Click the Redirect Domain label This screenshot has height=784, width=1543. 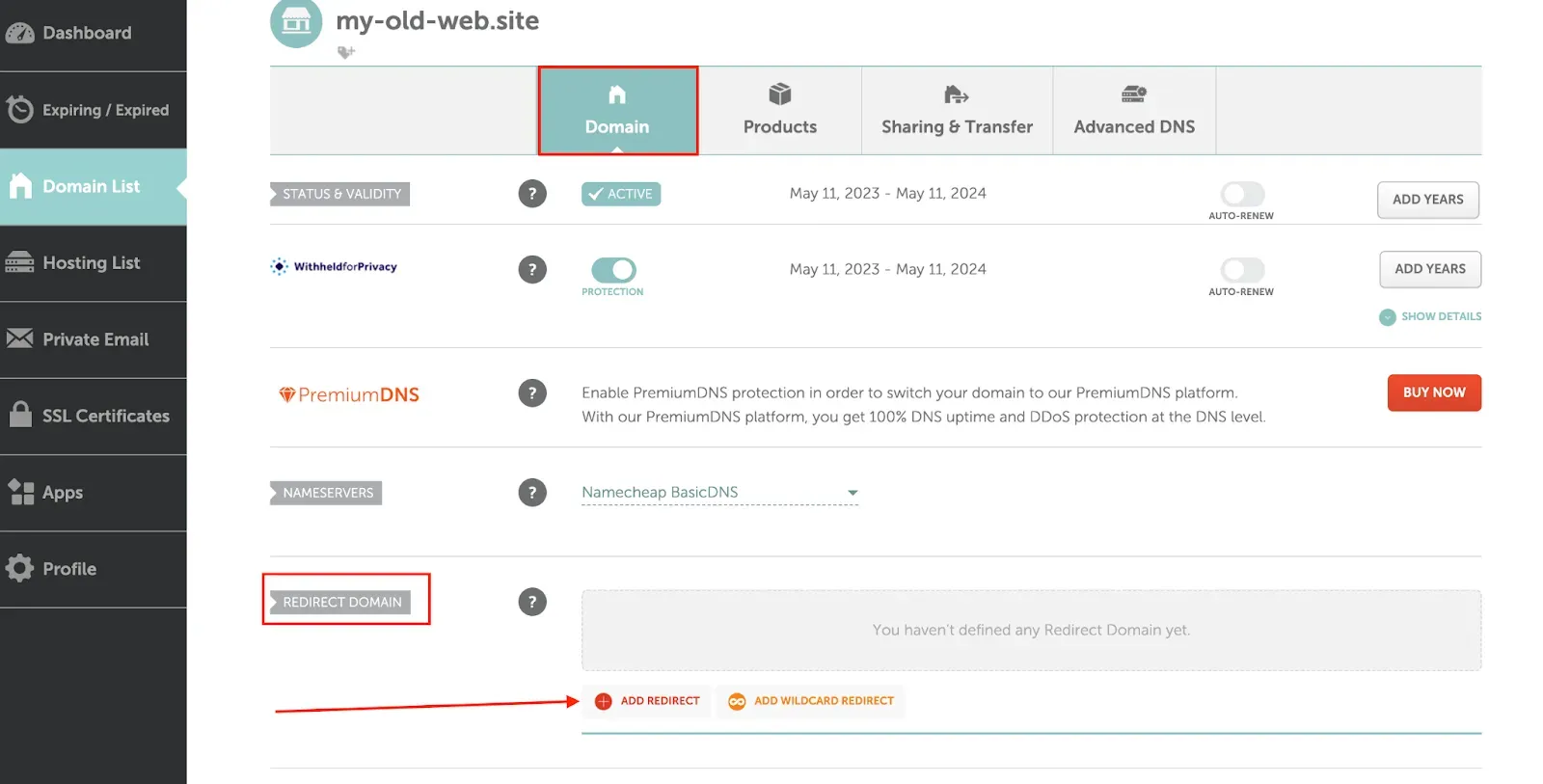click(340, 602)
